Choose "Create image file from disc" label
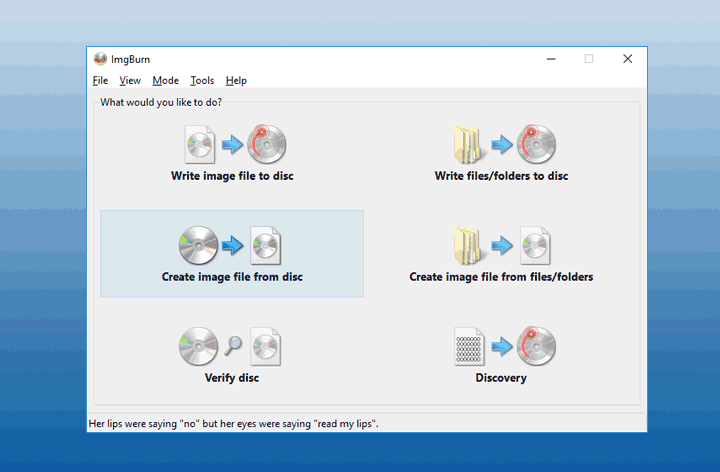This screenshot has width=720, height=472. click(x=232, y=277)
